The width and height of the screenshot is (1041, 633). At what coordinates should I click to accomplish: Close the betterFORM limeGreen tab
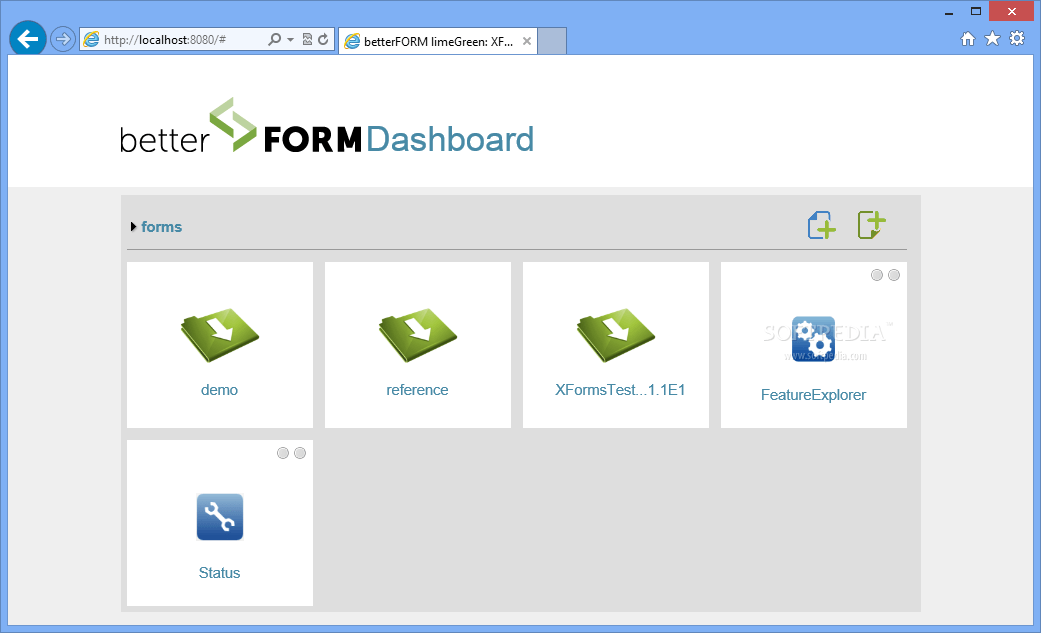coord(526,41)
